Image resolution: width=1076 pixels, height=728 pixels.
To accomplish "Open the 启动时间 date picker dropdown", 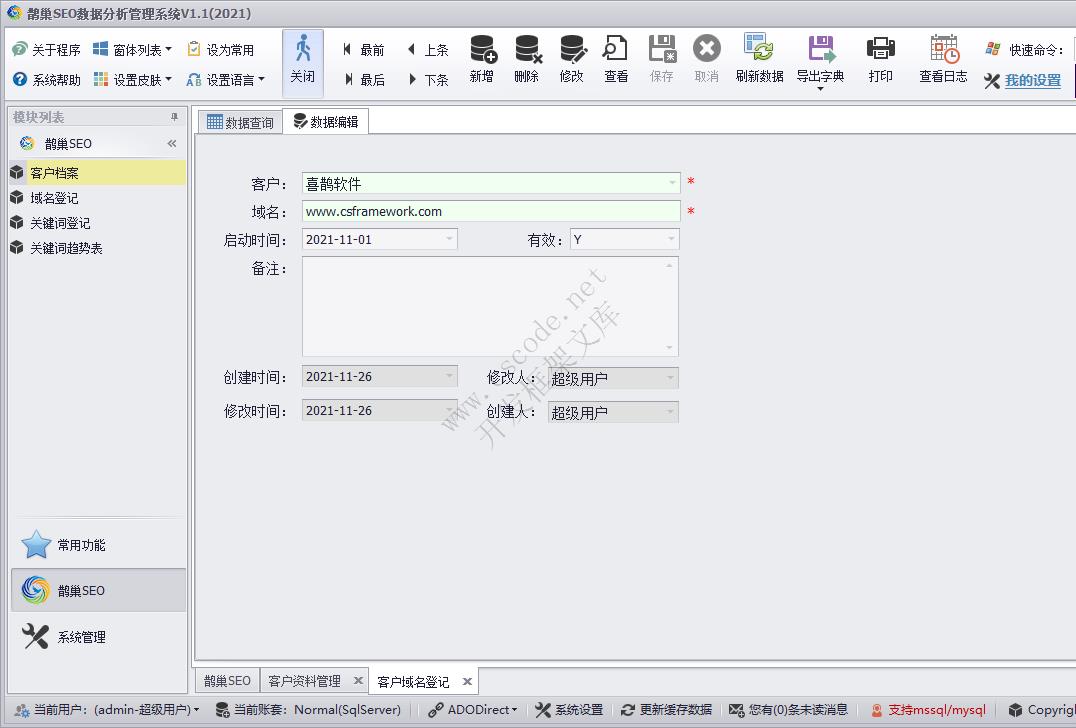I will (x=449, y=240).
